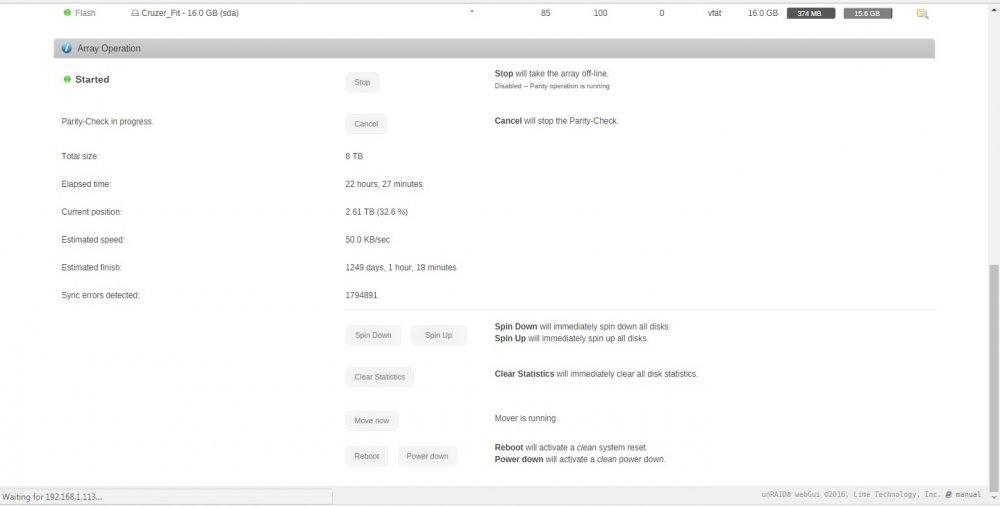Viewport: 1000px width, 506px height.
Task: Click the 'vfat' filesystem cell
Action: [714, 13]
